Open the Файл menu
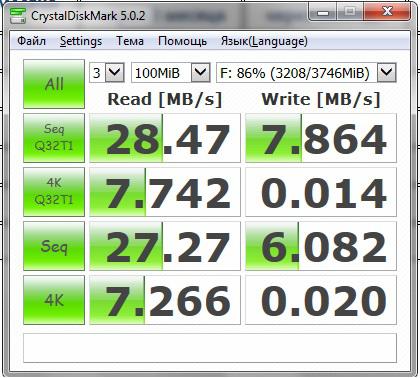The image size is (420, 378). click(31, 41)
